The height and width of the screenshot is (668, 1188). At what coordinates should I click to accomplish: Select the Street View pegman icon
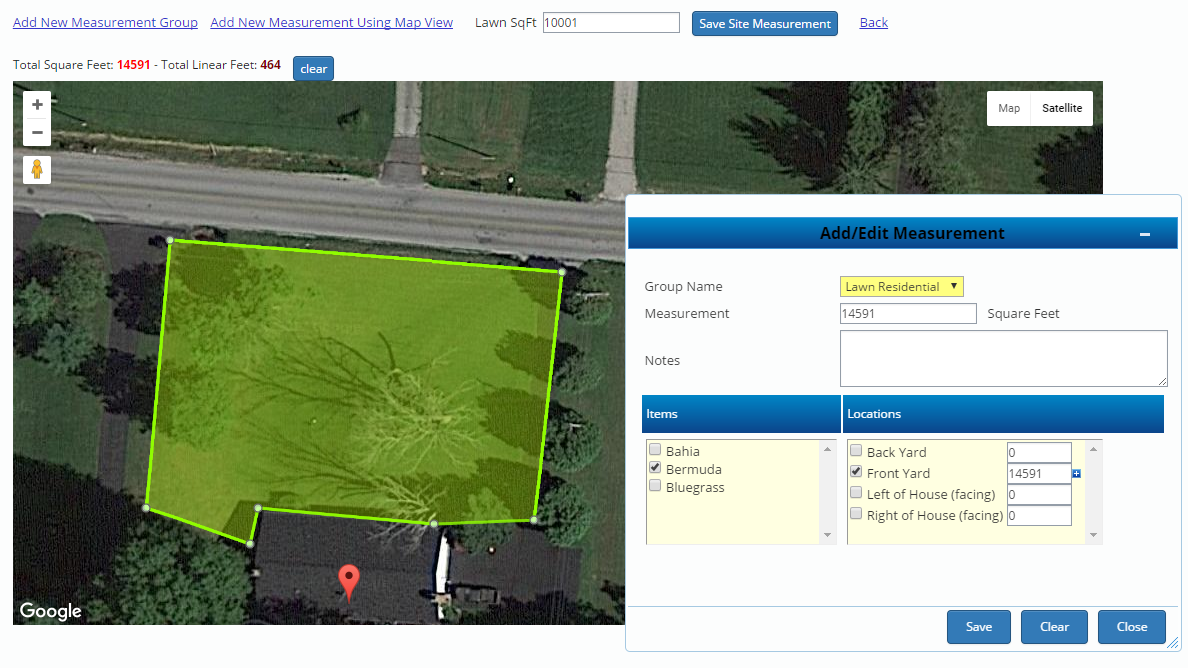37,170
